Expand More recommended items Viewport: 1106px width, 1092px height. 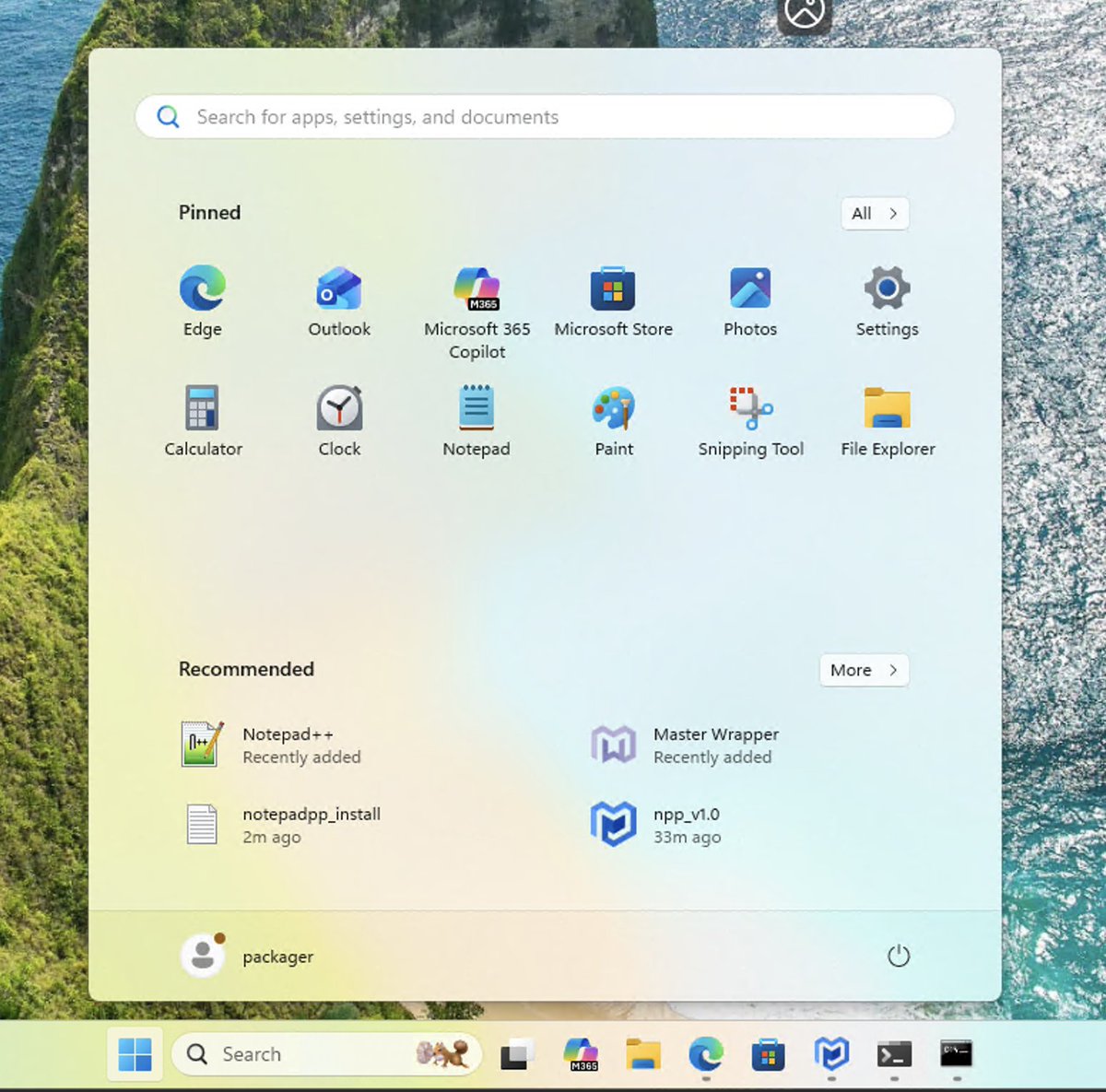click(x=864, y=670)
